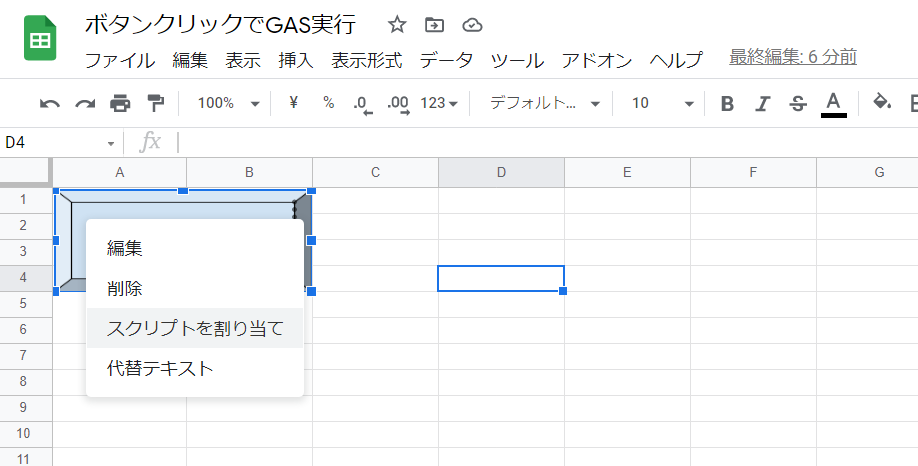Screen dimensions: 918x466
Task: Print the spreadsheet
Action: 120,104
